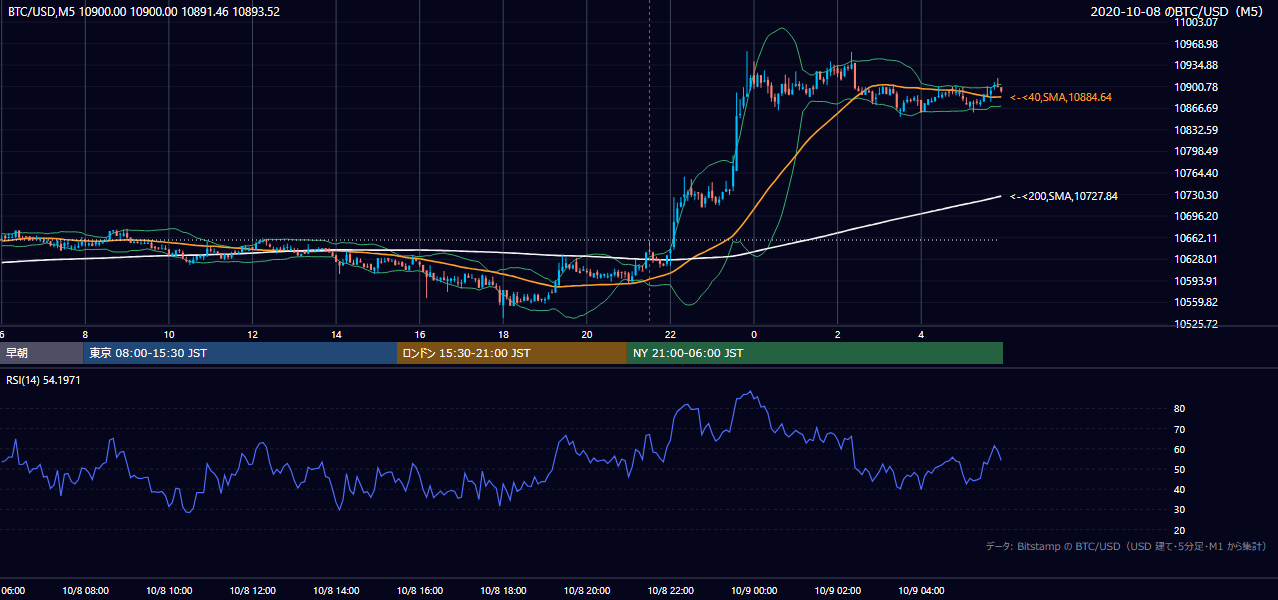Click hour label 2 under the price chart

pos(838,334)
